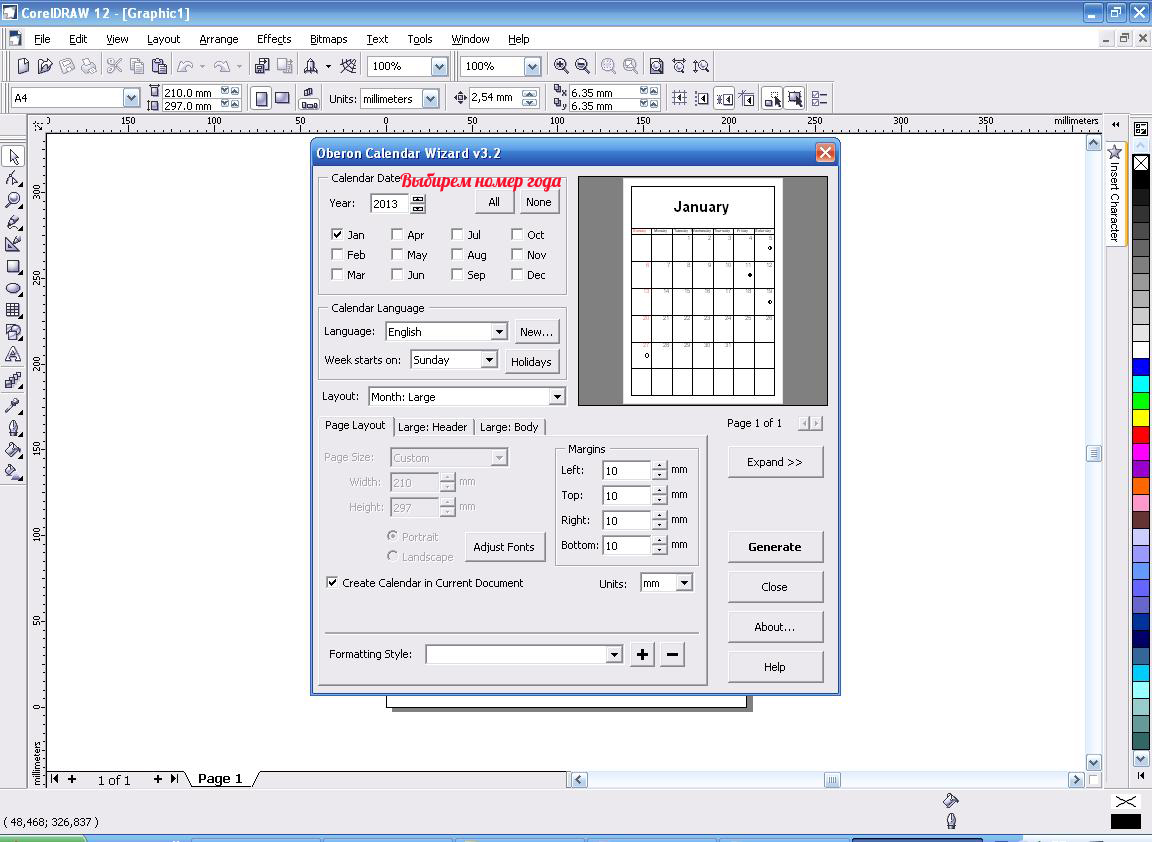Viewport: 1152px width, 842px height.
Task: Select the Graph Paper tool in the toolbox
Action: [x=13, y=310]
